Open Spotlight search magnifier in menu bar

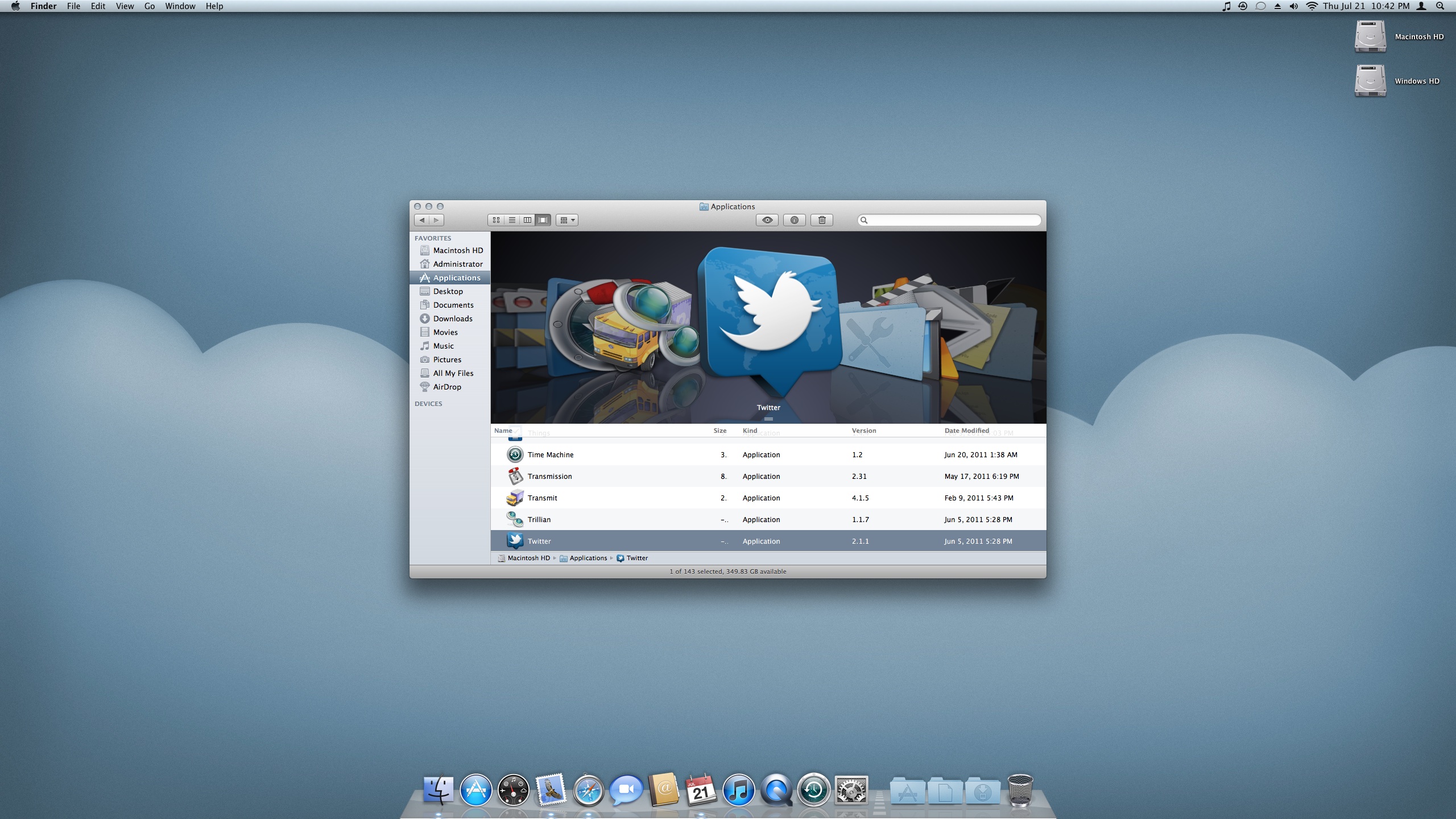click(x=1440, y=6)
